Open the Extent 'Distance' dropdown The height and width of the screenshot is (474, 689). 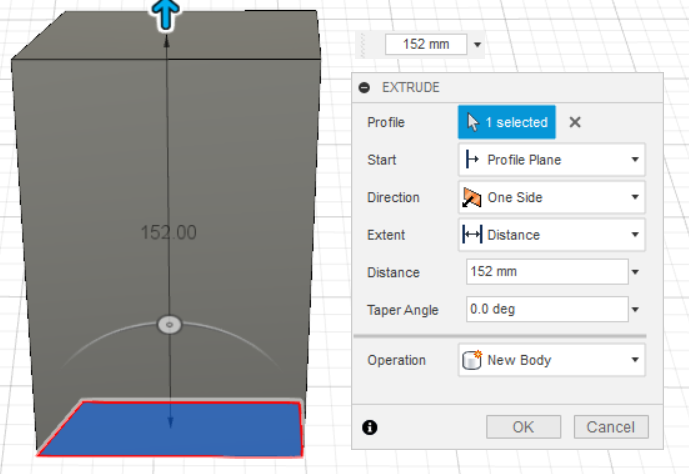(551, 235)
